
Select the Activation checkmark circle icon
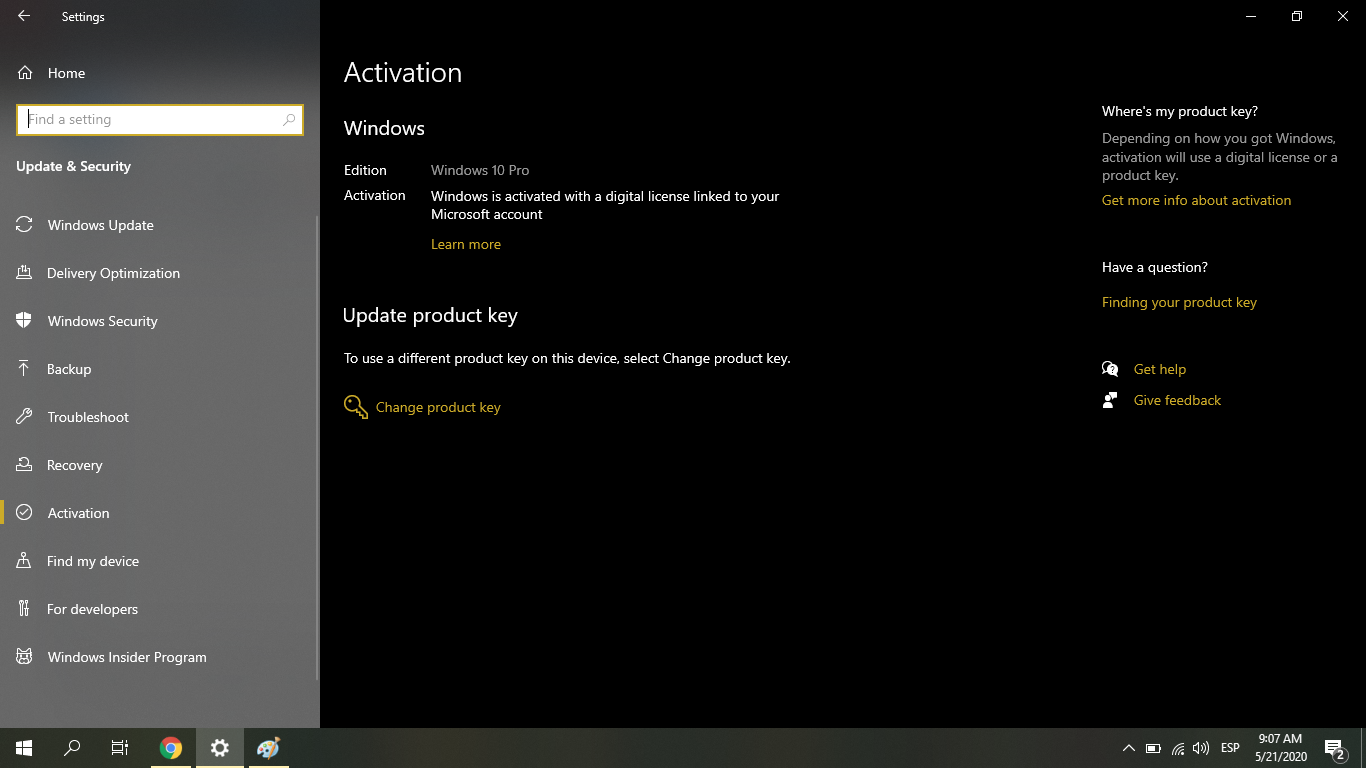[24, 513]
